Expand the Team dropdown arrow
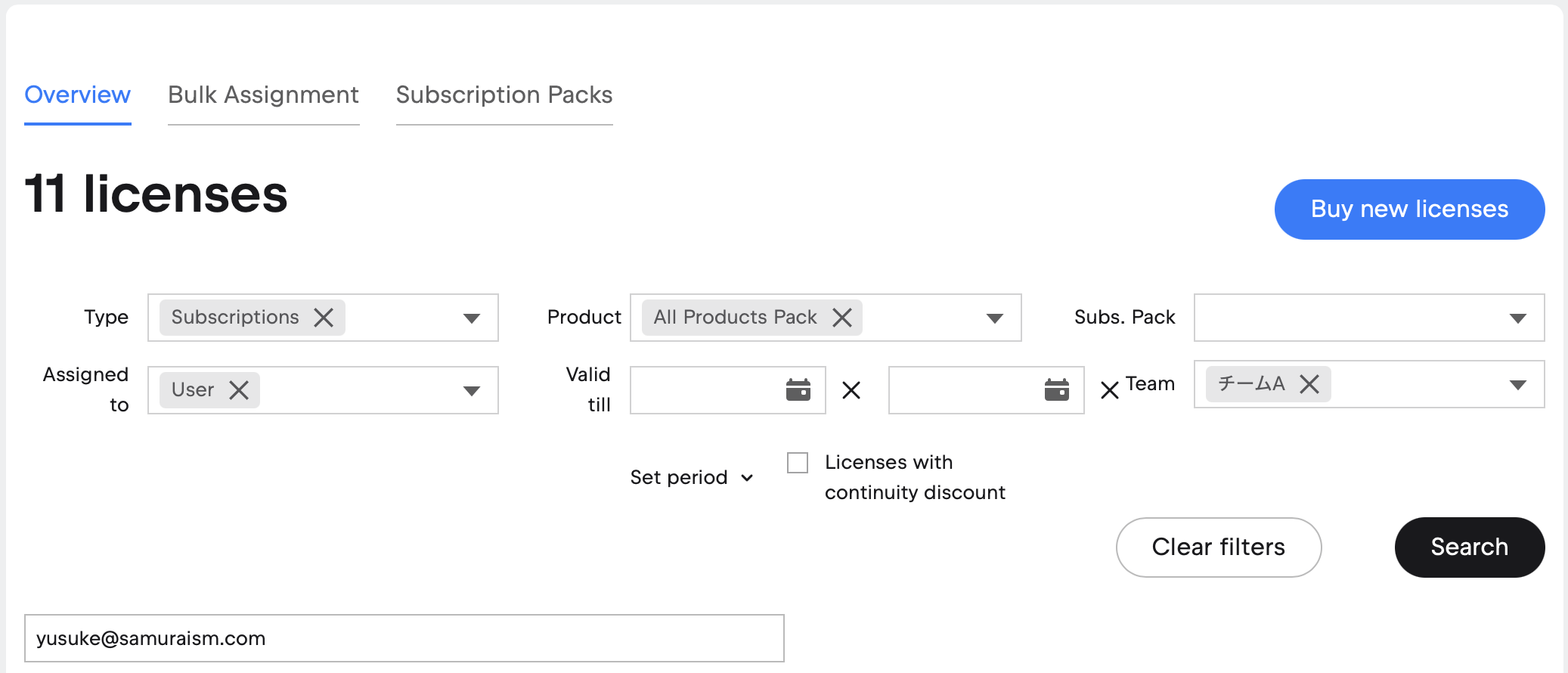1568x673 pixels. coord(1517,385)
